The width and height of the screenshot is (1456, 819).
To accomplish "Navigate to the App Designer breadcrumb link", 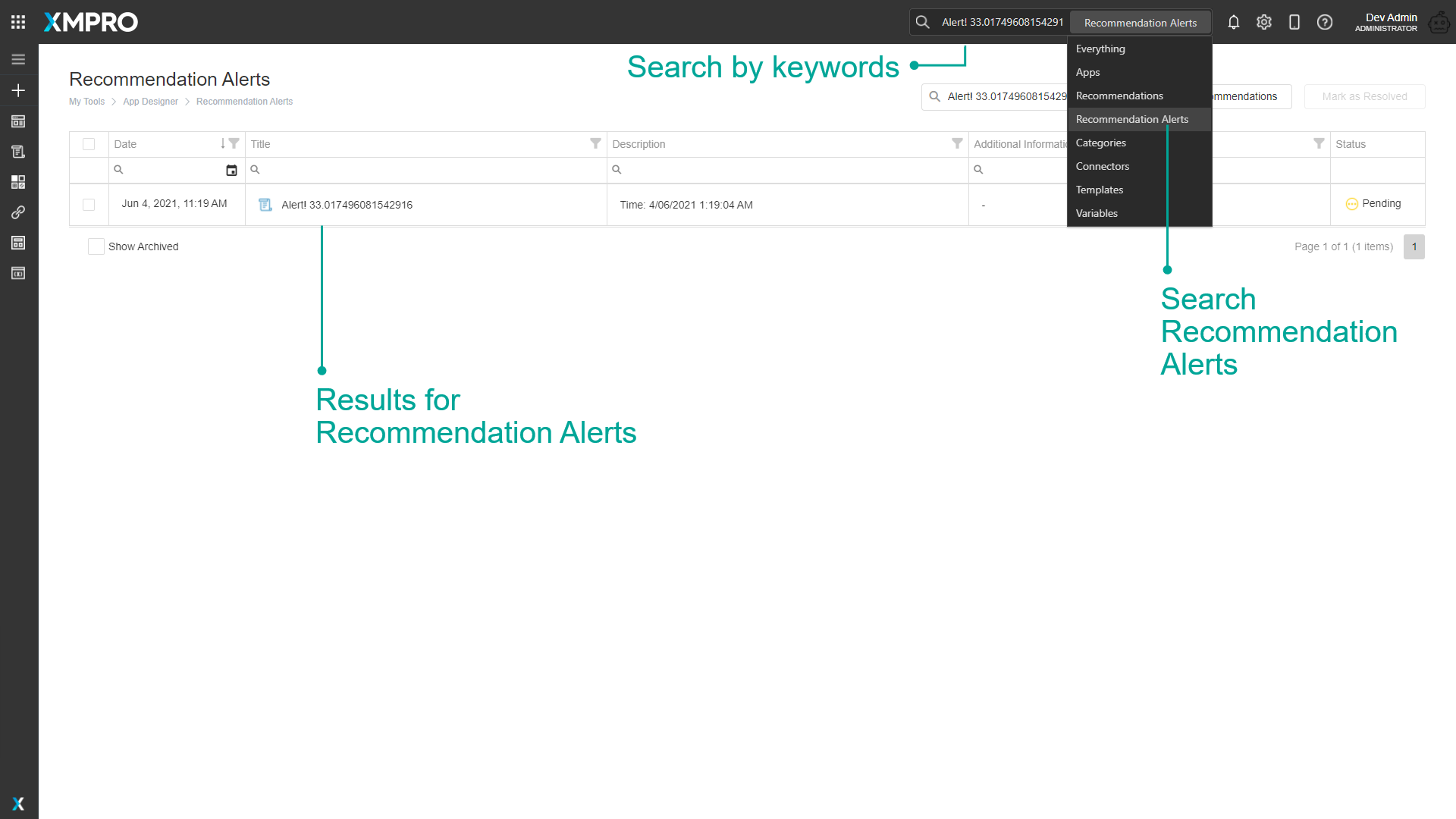I will [x=150, y=101].
